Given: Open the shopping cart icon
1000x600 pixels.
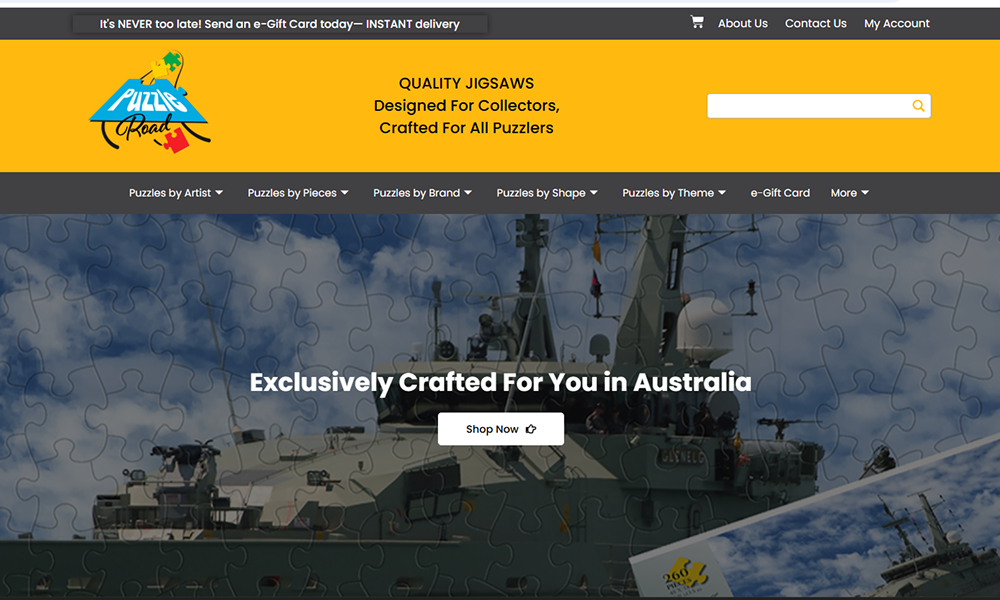Looking at the screenshot, I should click(x=697, y=22).
